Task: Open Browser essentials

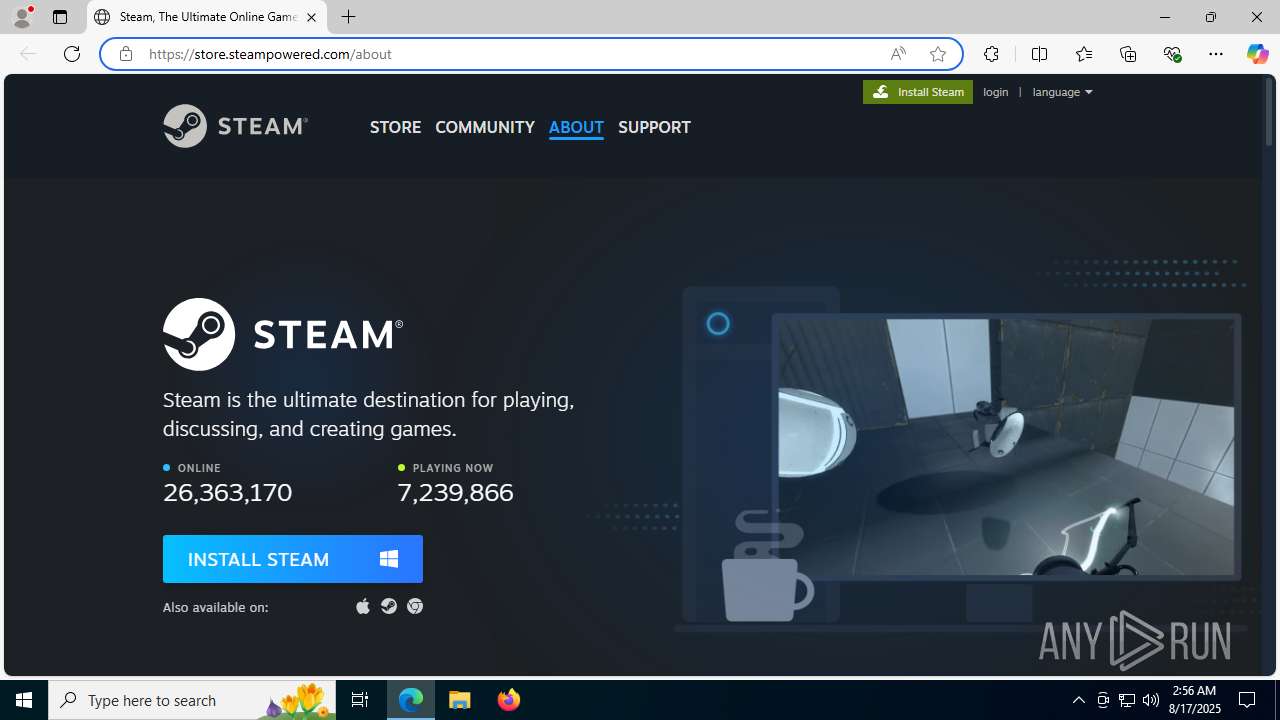Action: [1172, 54]
